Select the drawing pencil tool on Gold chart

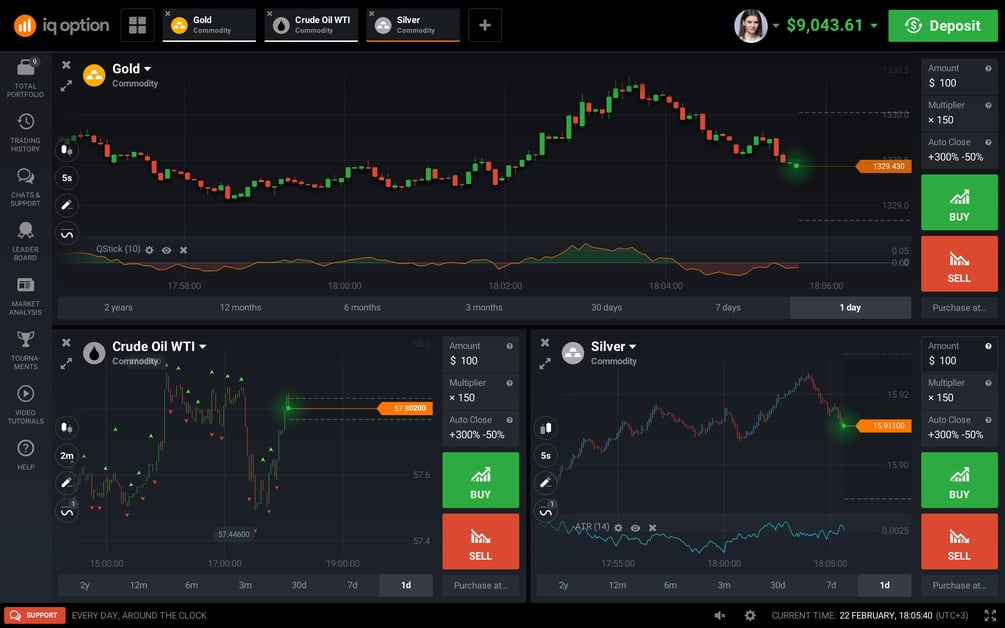[67, 205]
